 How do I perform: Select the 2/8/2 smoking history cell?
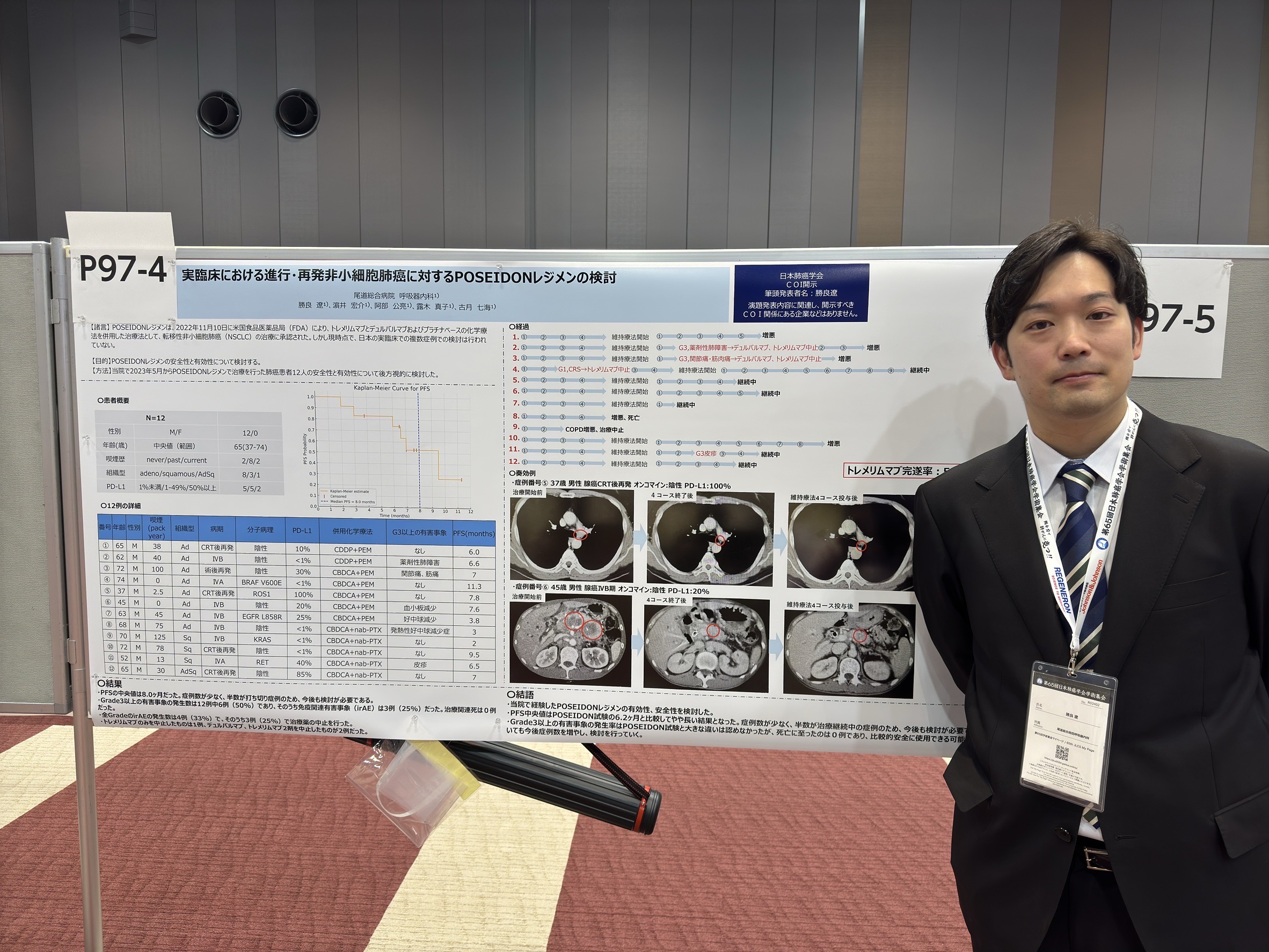[x=250, y=460]
